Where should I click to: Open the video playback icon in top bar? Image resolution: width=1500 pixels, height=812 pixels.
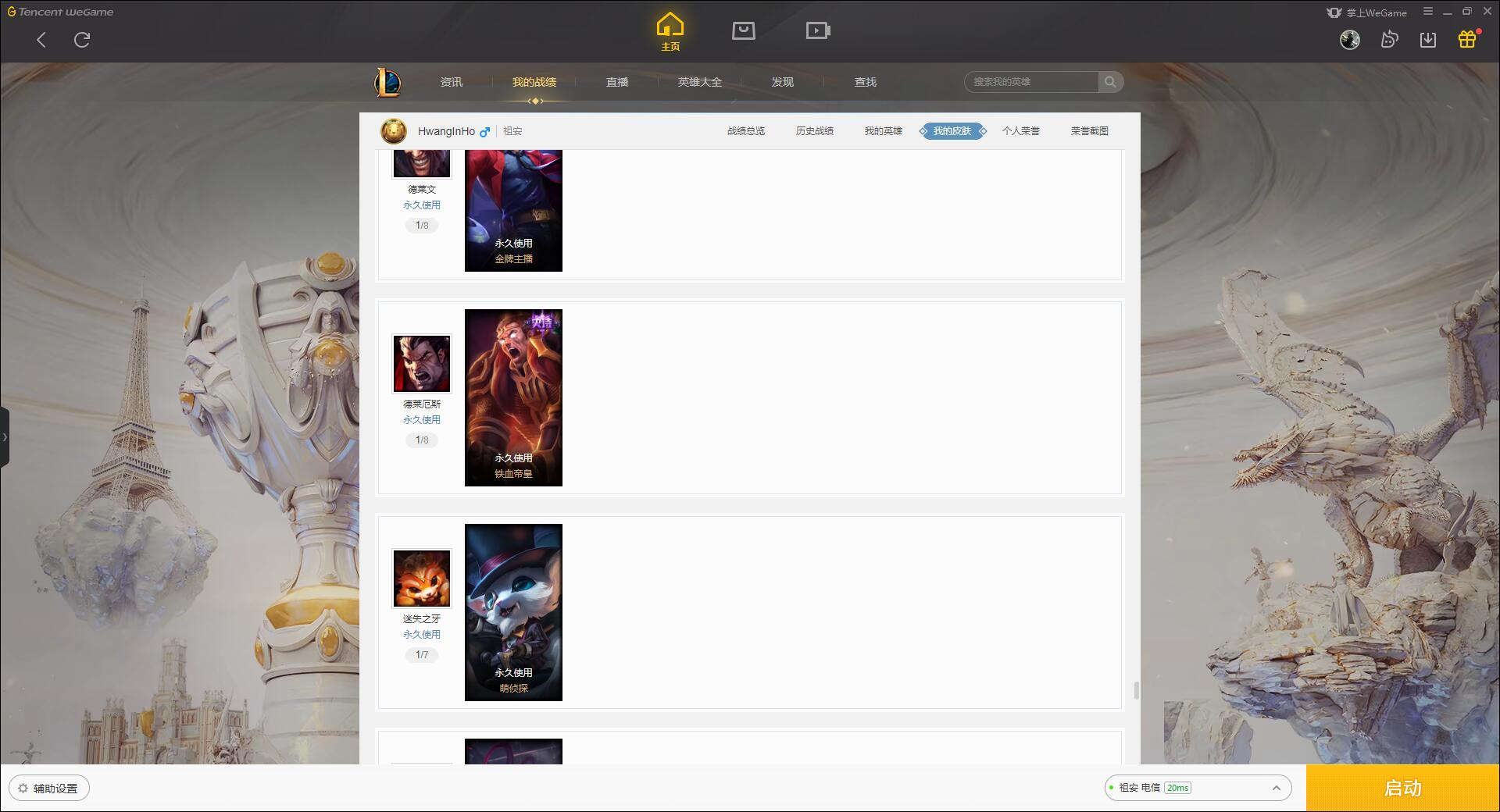[818, 30]
